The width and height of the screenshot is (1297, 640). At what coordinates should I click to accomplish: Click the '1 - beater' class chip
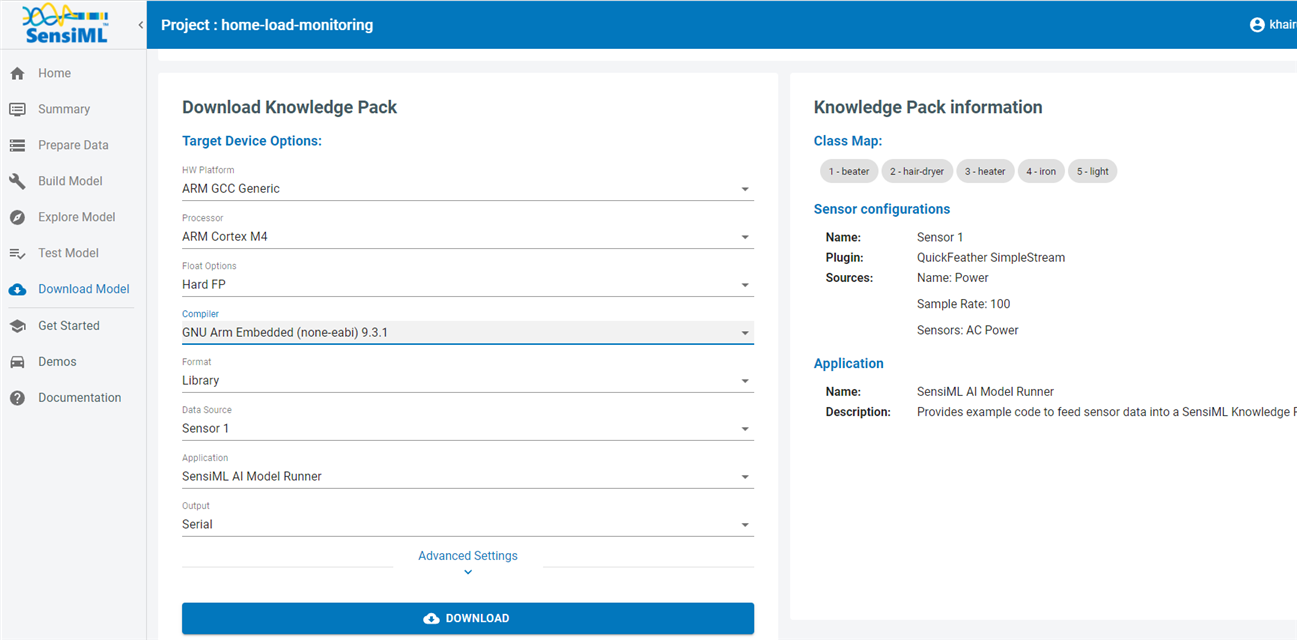(849, 171)
